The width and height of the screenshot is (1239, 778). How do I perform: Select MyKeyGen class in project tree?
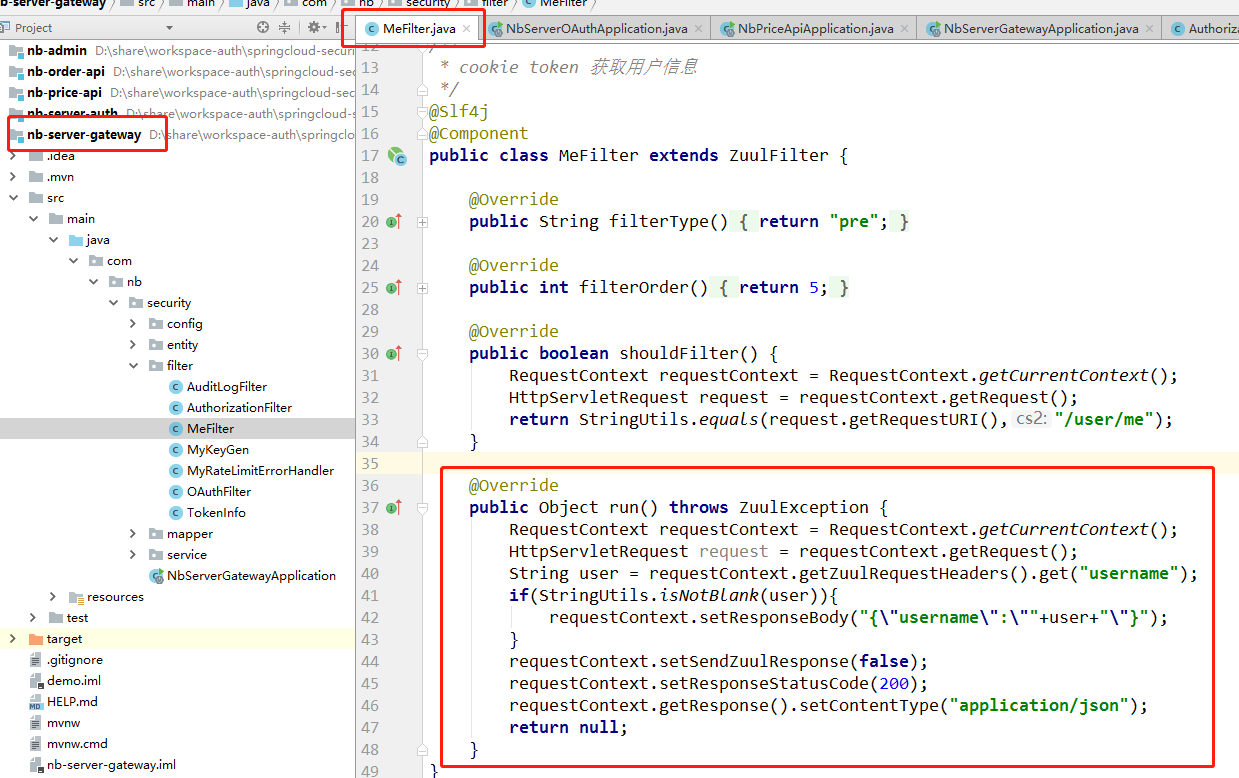pyautogui.click(x=218, y=450)
